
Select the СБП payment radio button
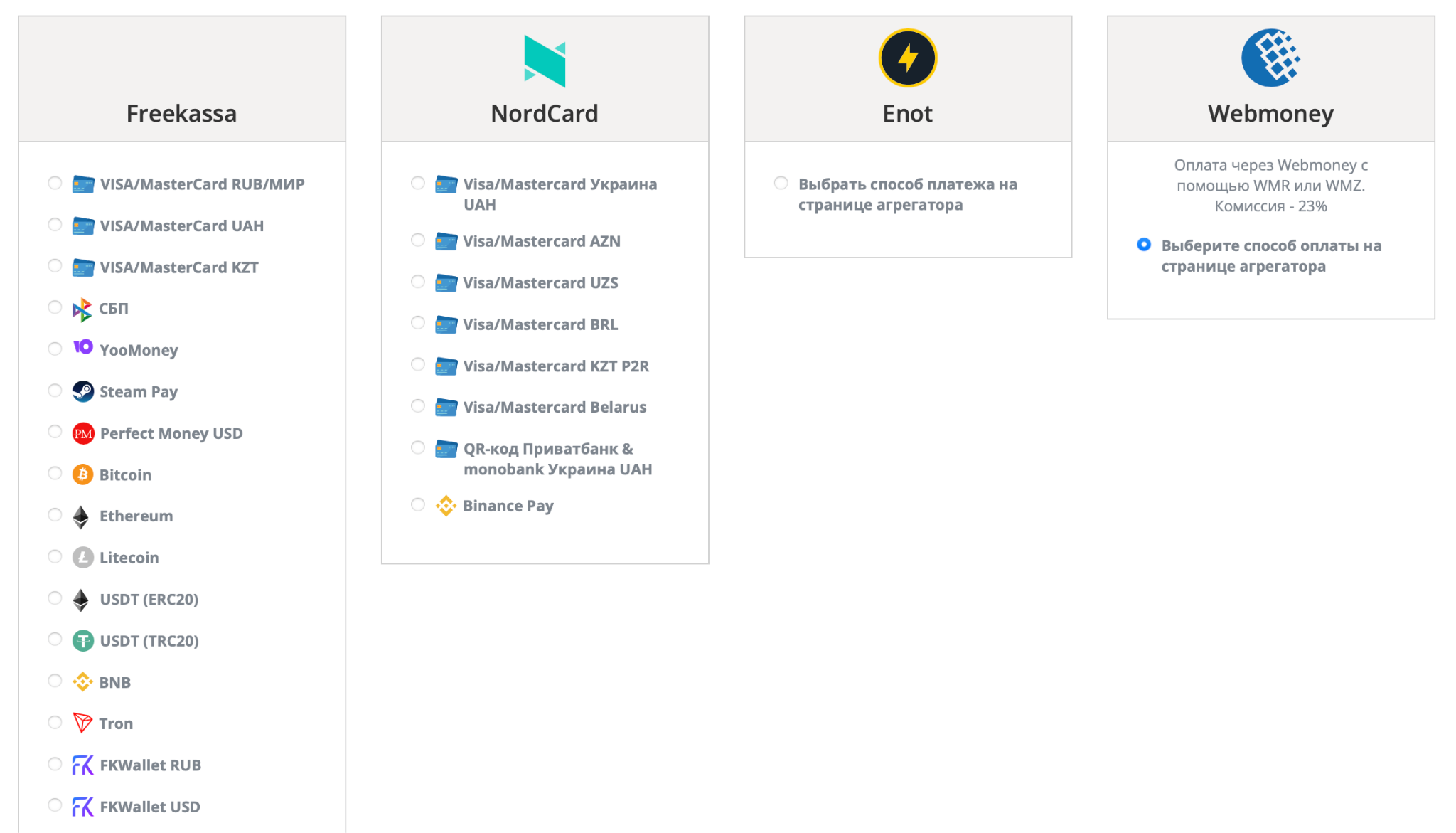(55, 307)
